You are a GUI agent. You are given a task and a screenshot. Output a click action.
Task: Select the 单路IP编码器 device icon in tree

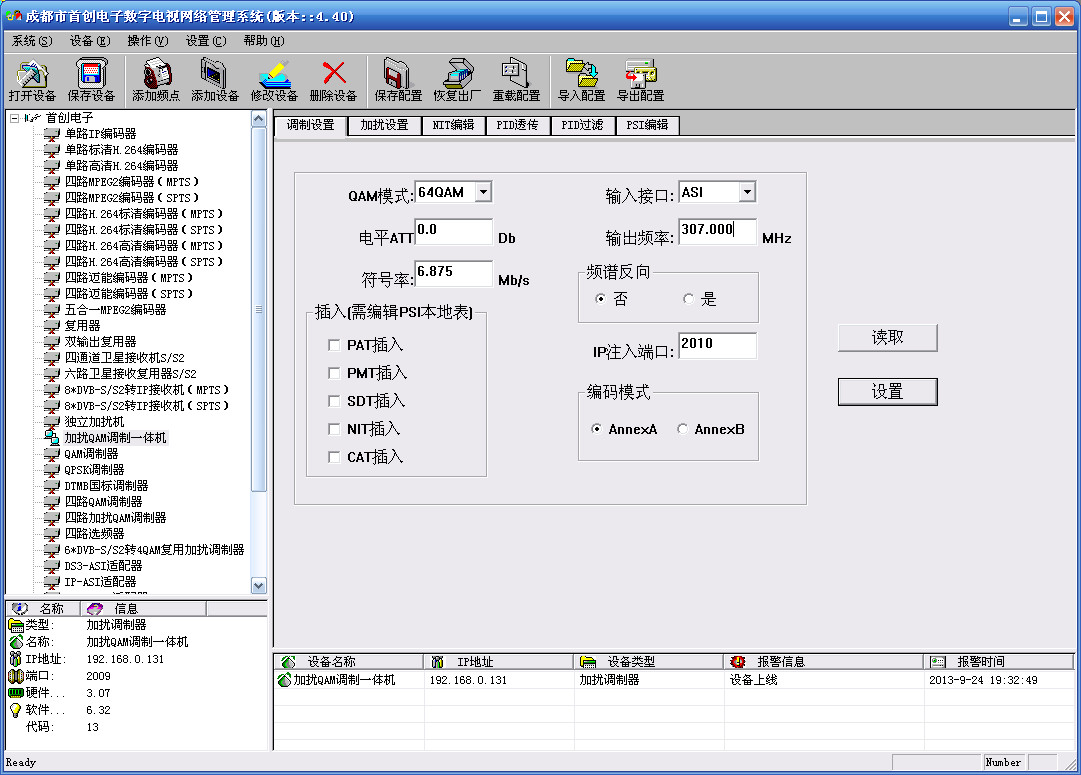pos(52,134)
